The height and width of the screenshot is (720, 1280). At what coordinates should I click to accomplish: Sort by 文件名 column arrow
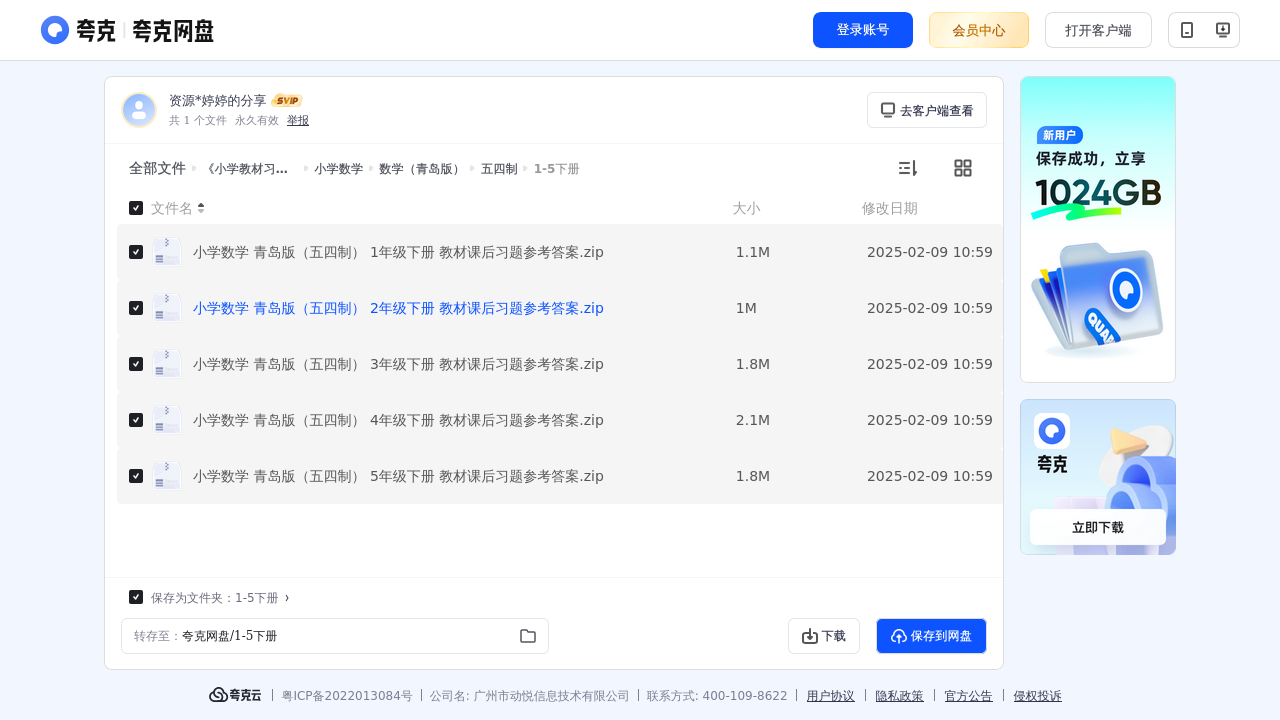tap(201, 208)
